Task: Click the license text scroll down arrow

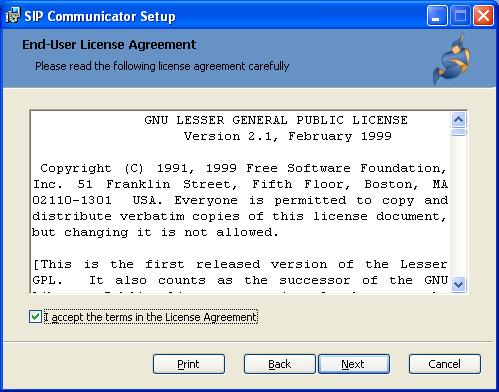Action: pyautogui.click(x=459, y=284)
